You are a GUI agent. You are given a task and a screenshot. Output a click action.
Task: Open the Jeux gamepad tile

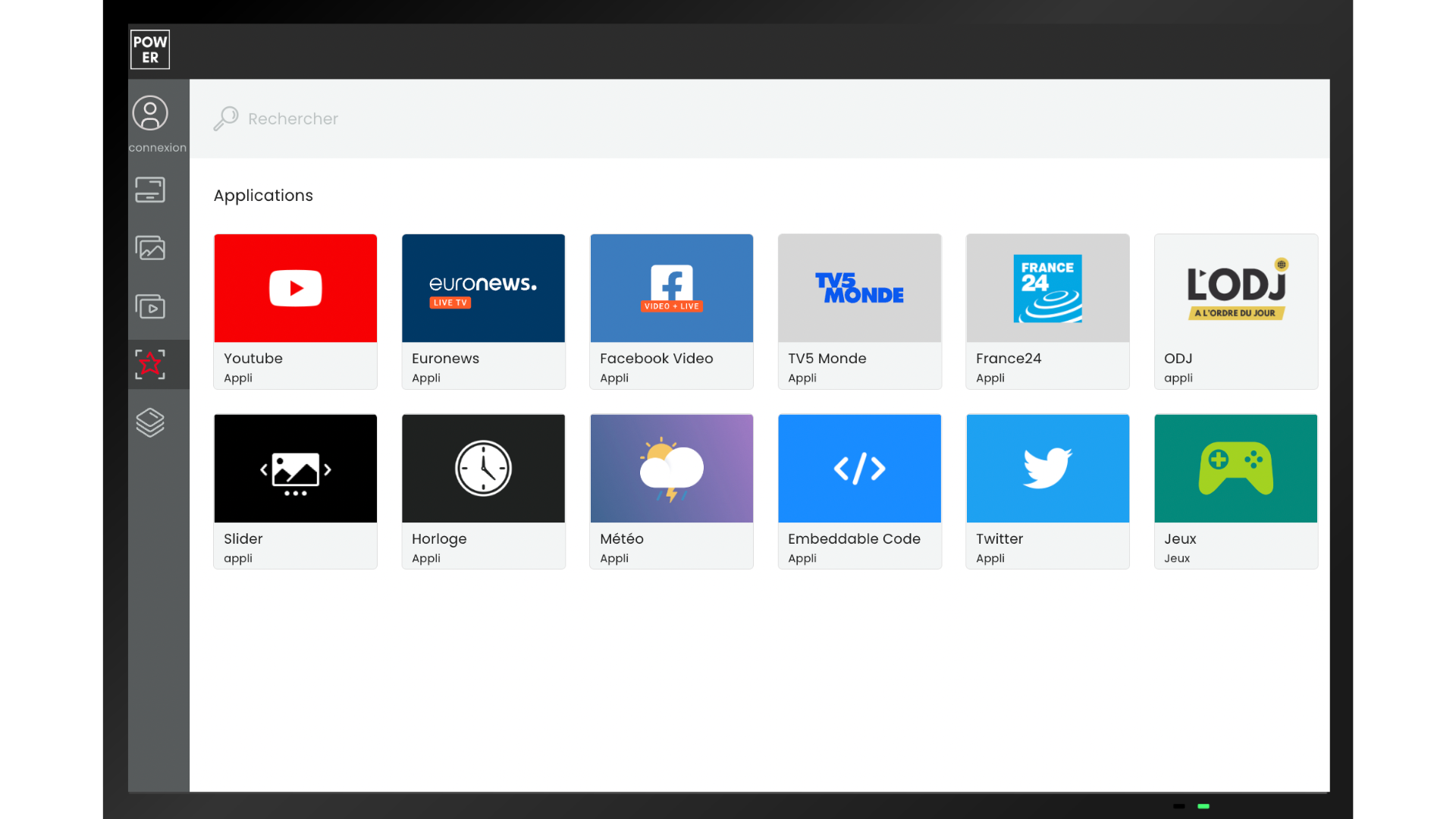click(1236, 491)
